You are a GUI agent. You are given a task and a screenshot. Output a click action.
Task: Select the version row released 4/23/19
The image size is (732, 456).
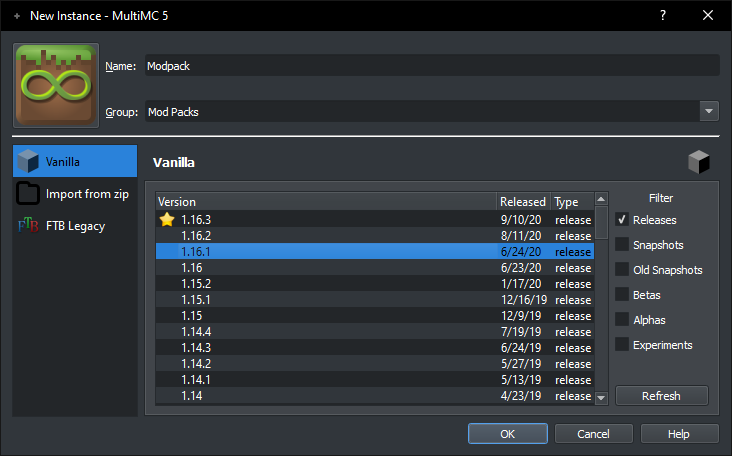375,395
